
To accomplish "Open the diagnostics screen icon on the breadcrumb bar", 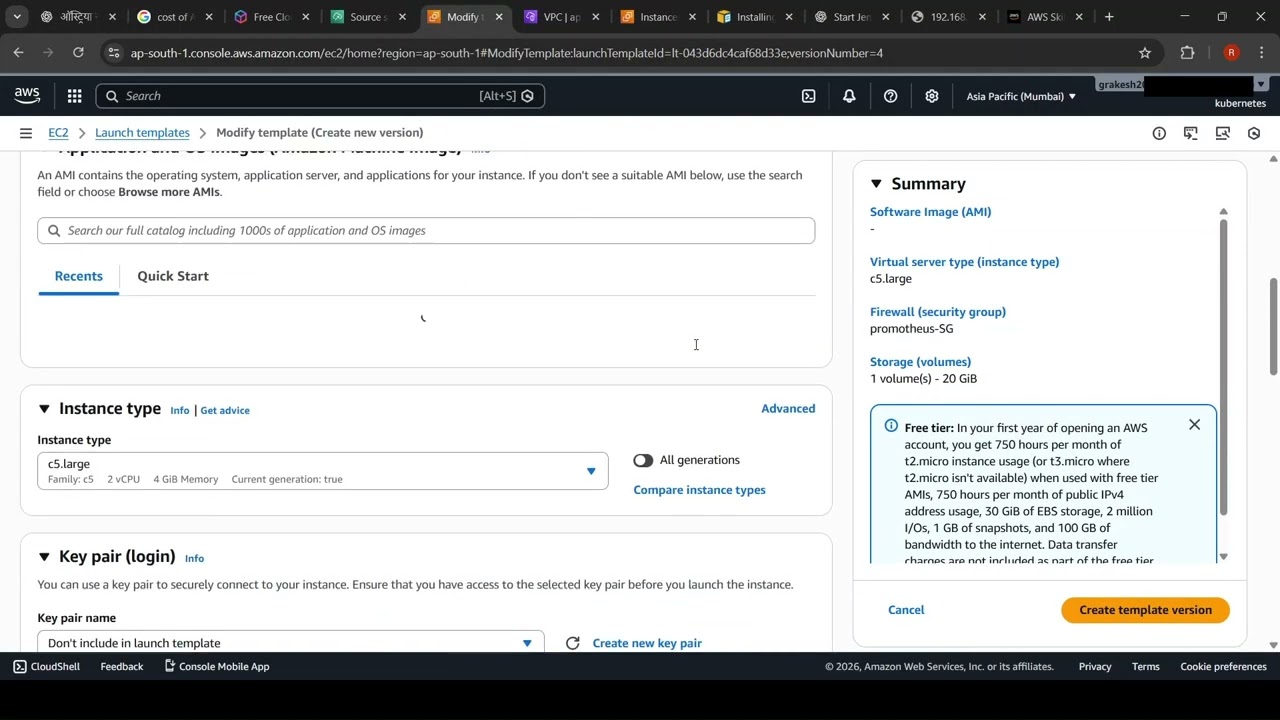I will 1222,133.
